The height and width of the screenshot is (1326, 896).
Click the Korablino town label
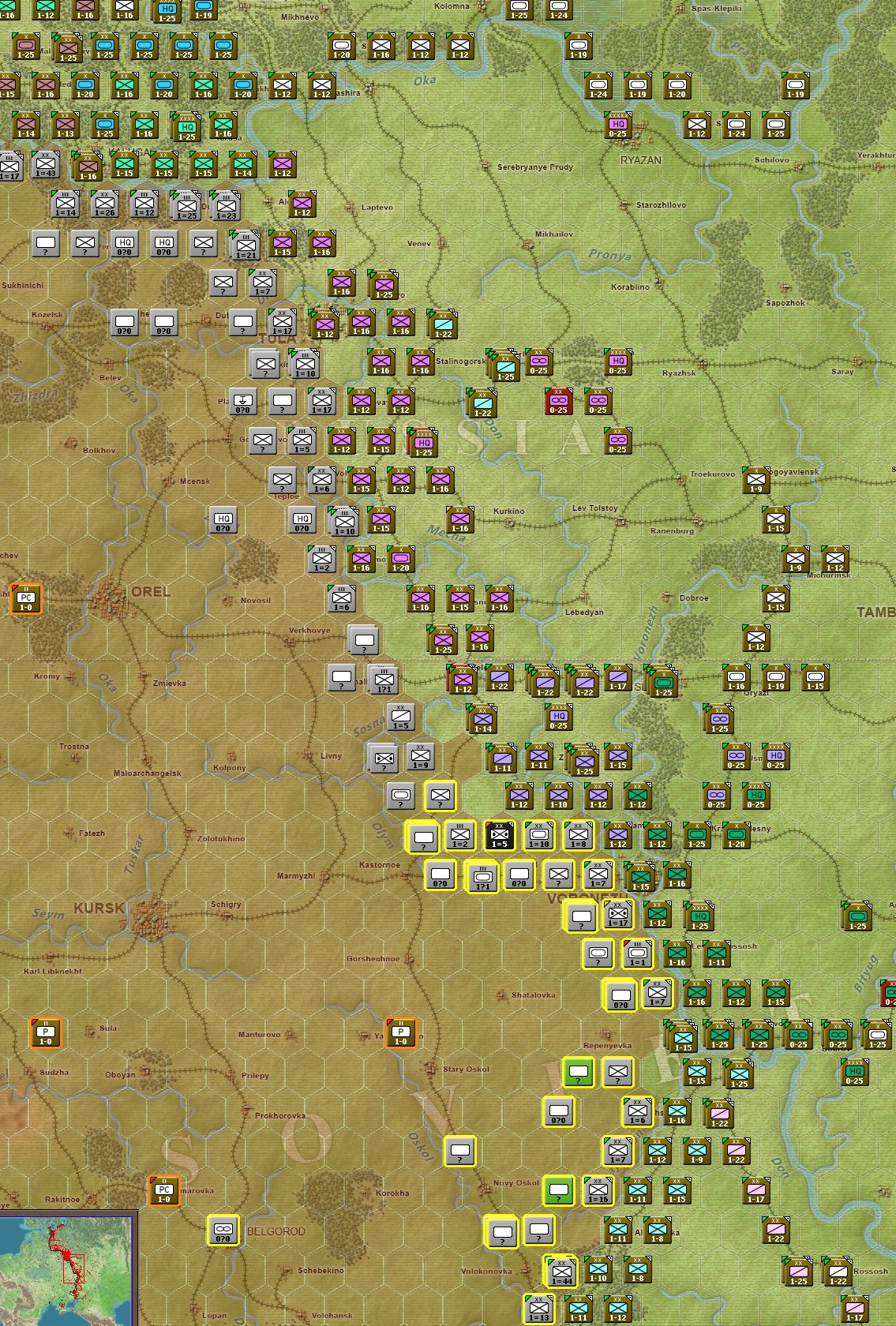(x=630, y=287)
